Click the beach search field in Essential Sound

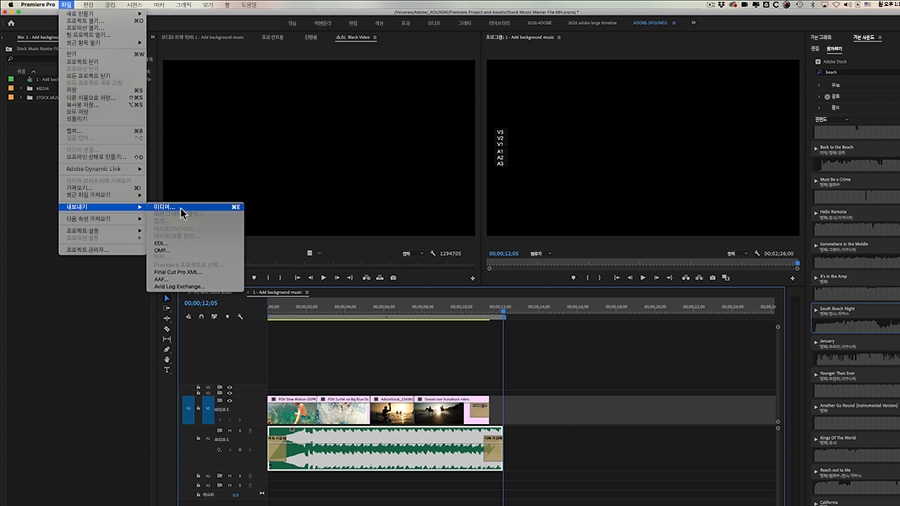[x=850, y=73]
